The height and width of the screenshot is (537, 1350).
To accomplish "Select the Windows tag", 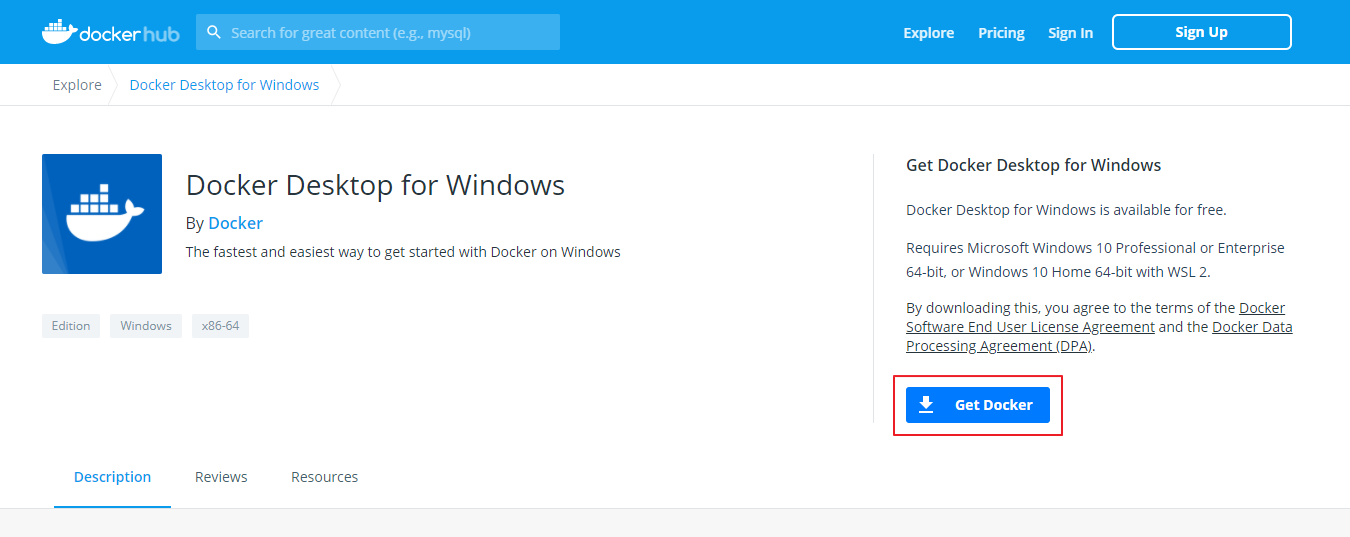I will click(x=146, y=326).
